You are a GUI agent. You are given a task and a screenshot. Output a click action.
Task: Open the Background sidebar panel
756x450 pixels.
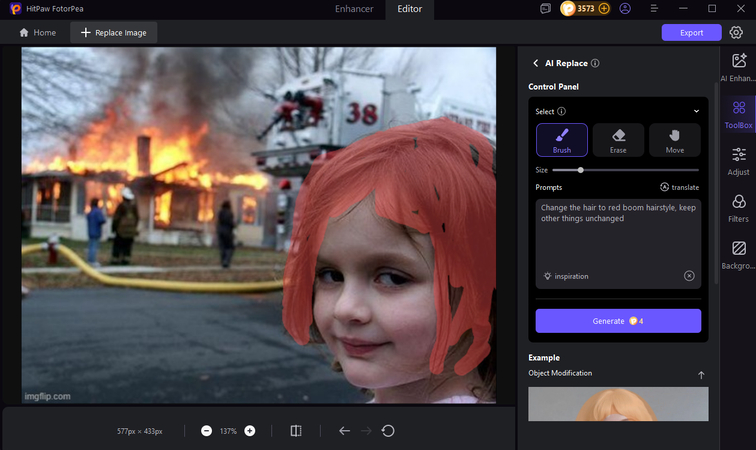[738, 254]
